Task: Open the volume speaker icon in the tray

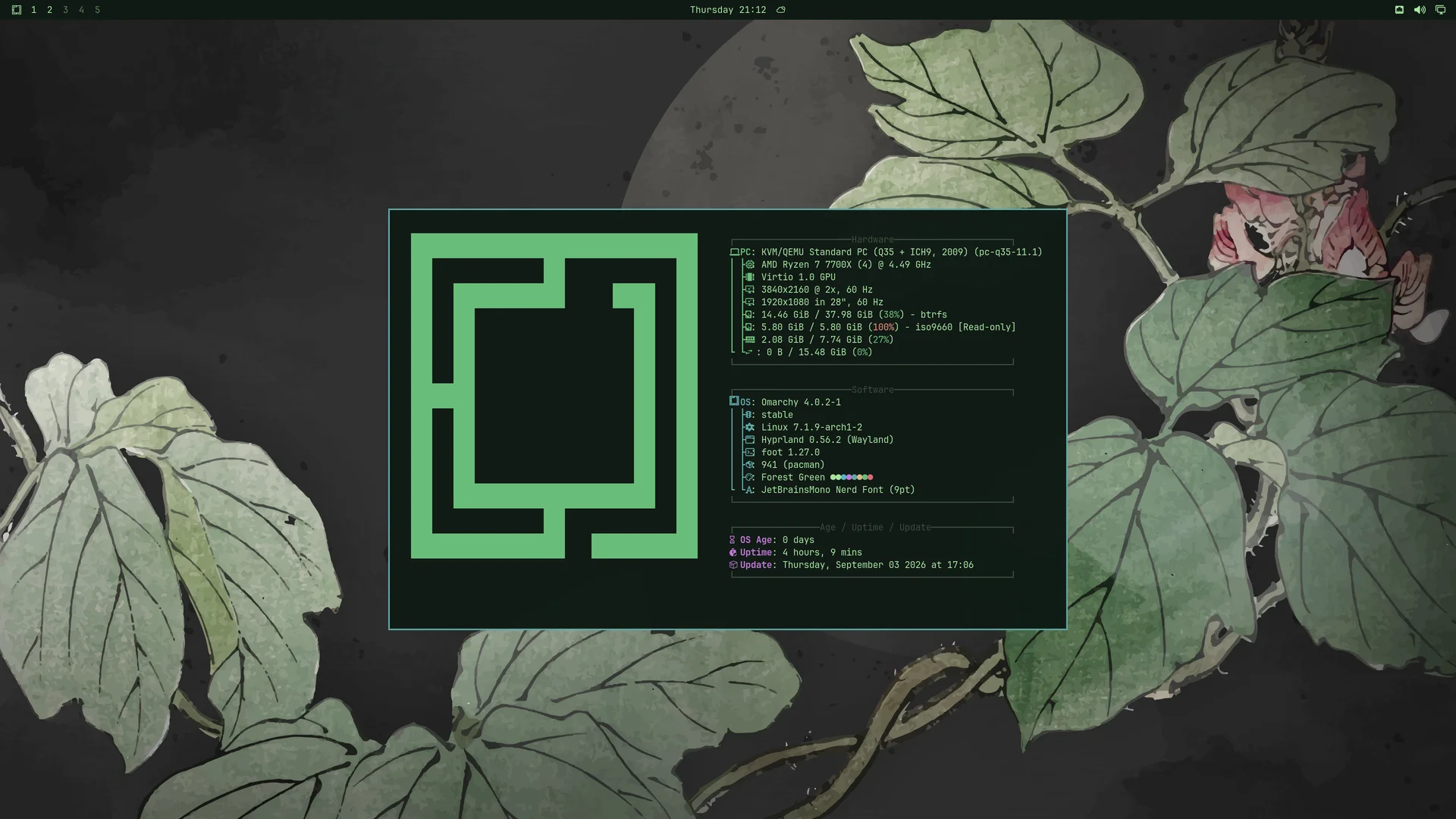Action: point(1420,10)
